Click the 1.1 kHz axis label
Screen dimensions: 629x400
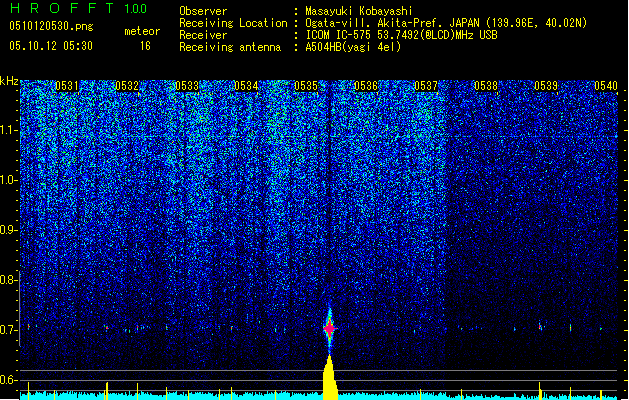(x=9, y=130)
